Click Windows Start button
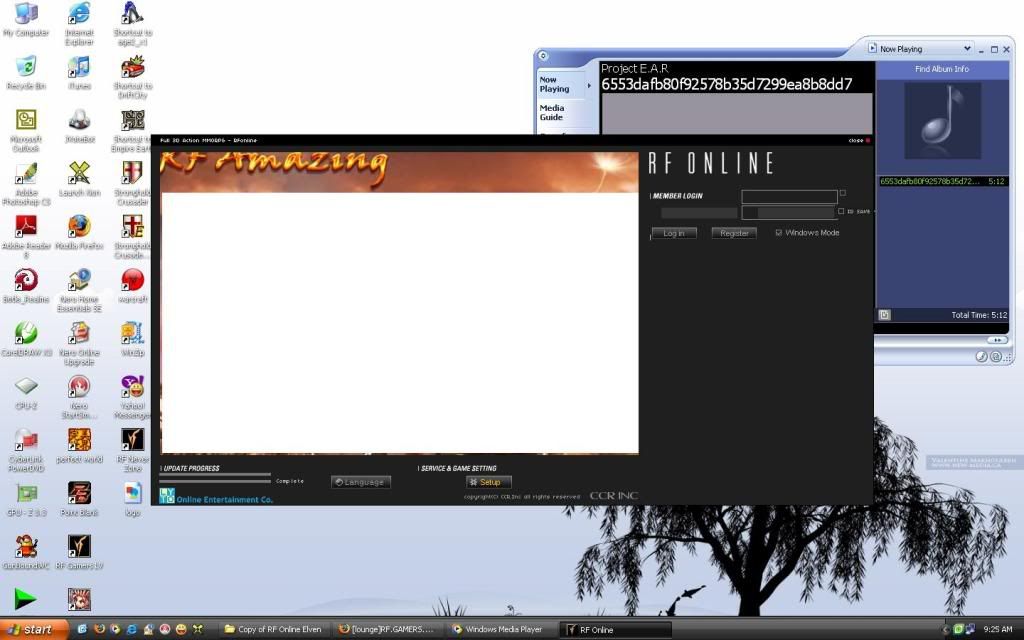The image size is (1024, 640). [x=34, y=629]
